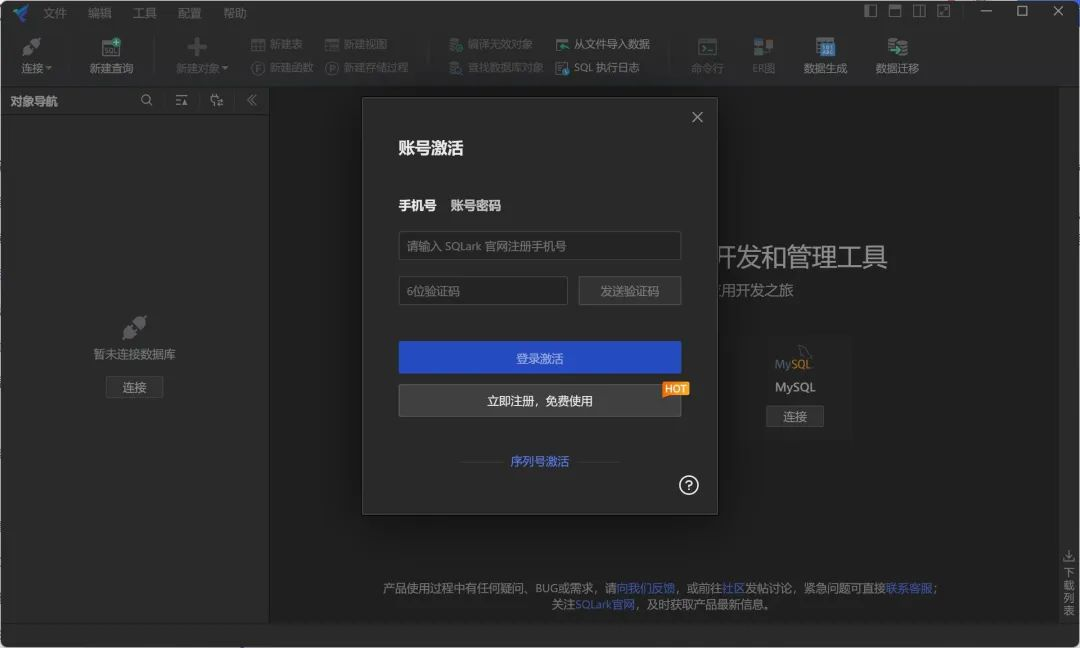Switch to the 账号密码 tab

(x=475, y=205)
